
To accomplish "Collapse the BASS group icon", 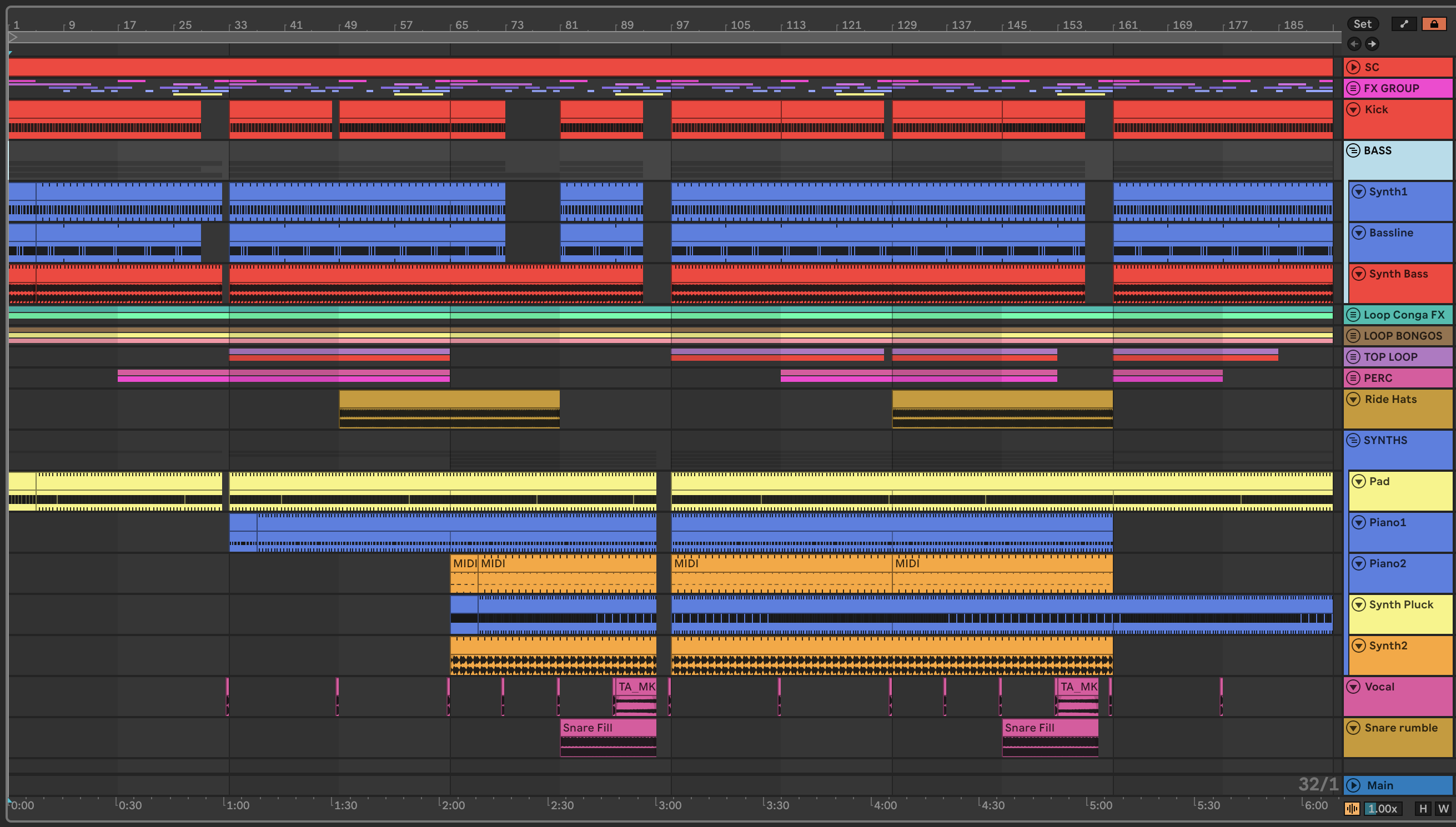I will (1353, 150).
